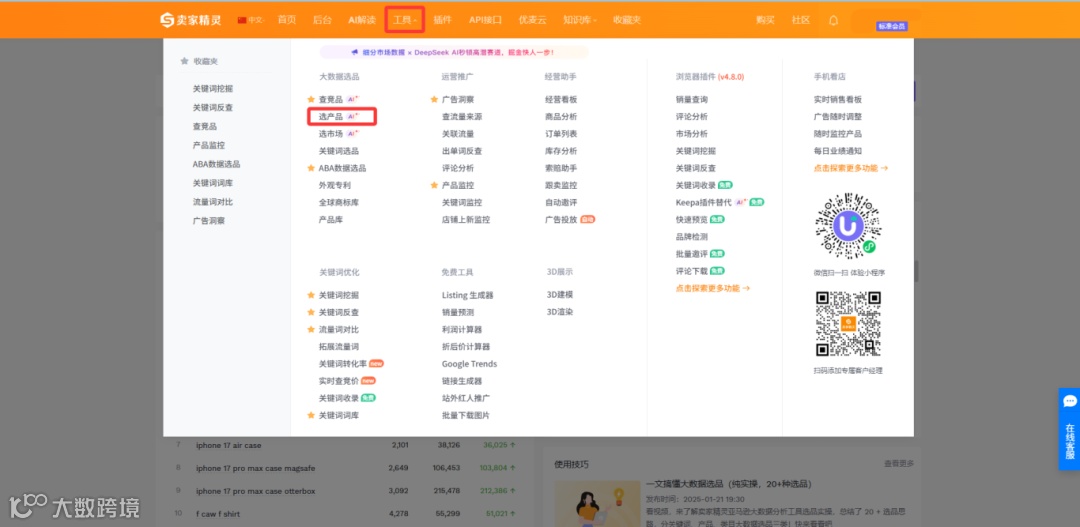
Task: Open 收藏夹 in the top navigation
Action: click(627, 20)
